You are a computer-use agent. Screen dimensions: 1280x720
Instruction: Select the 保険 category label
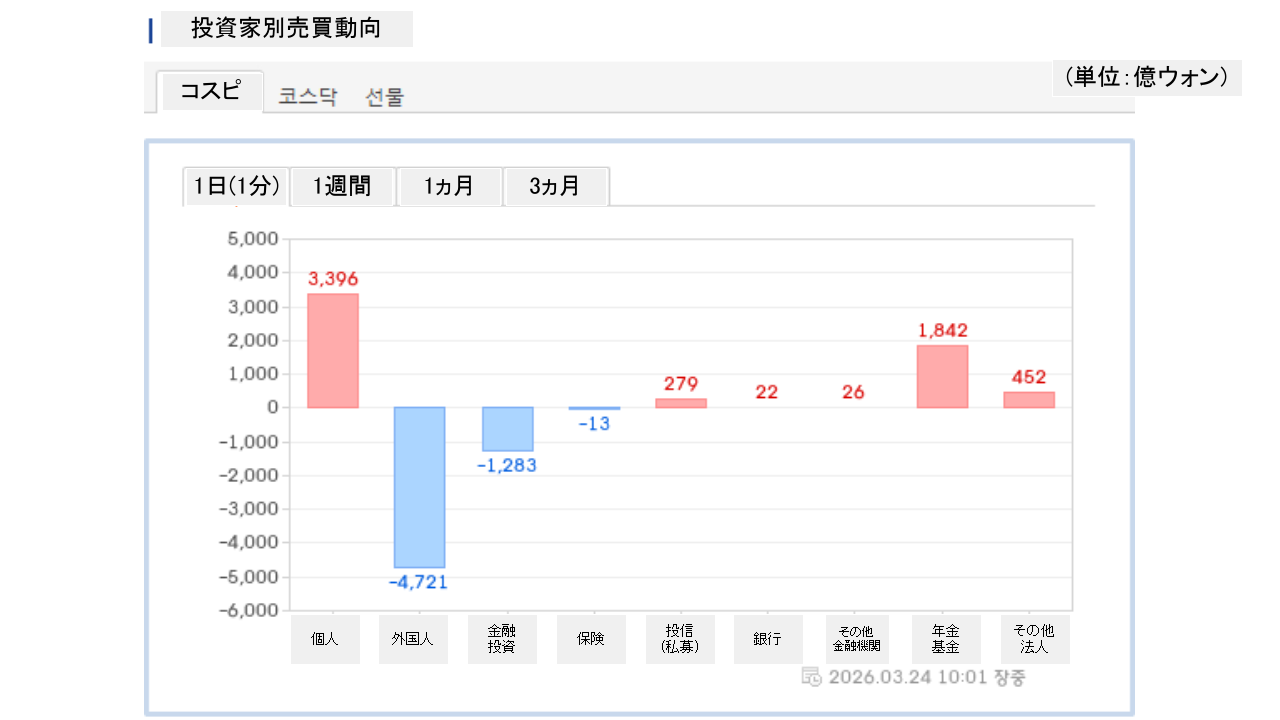[x=591, y=639]
